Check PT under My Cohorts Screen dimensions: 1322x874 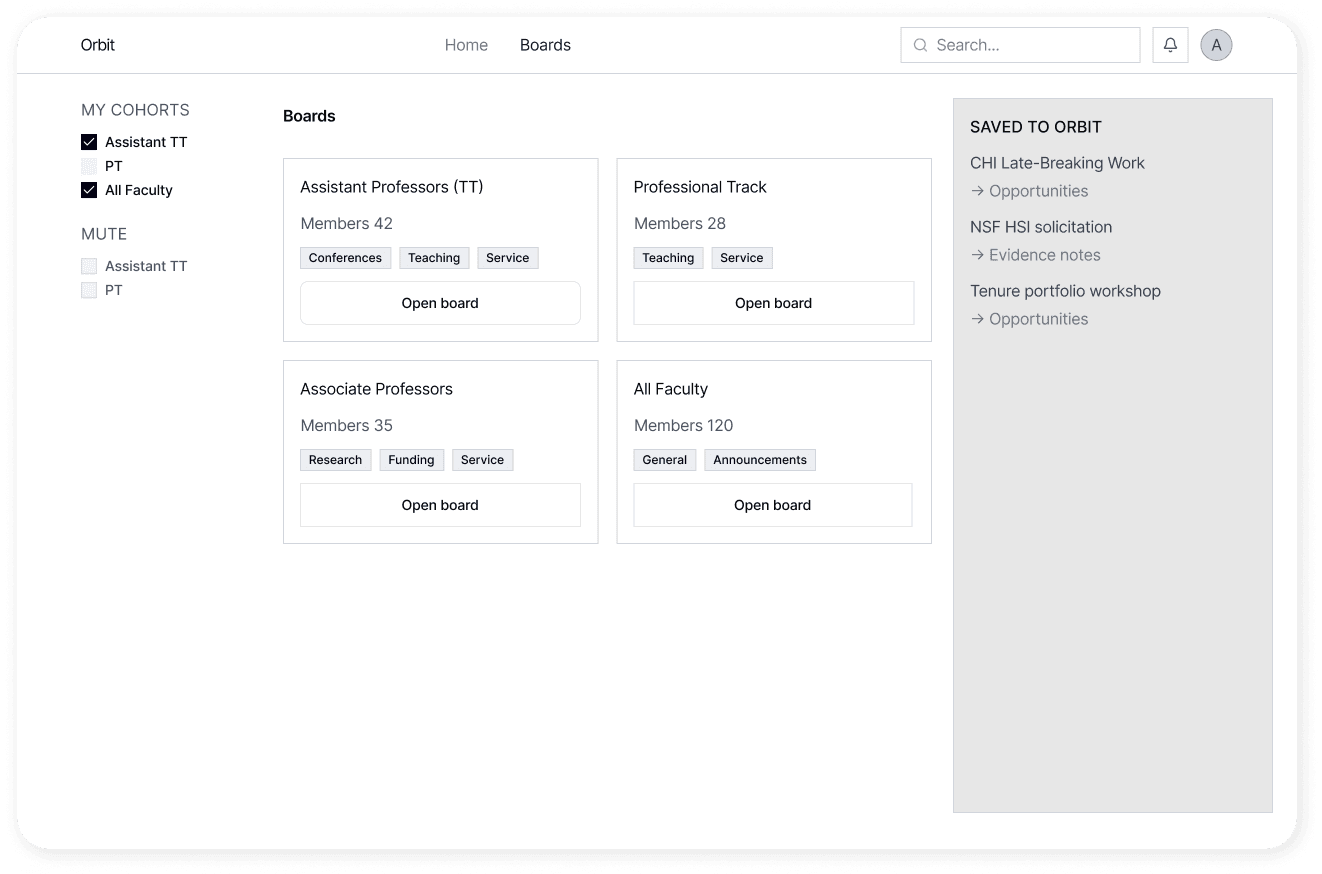coord(89,166)
